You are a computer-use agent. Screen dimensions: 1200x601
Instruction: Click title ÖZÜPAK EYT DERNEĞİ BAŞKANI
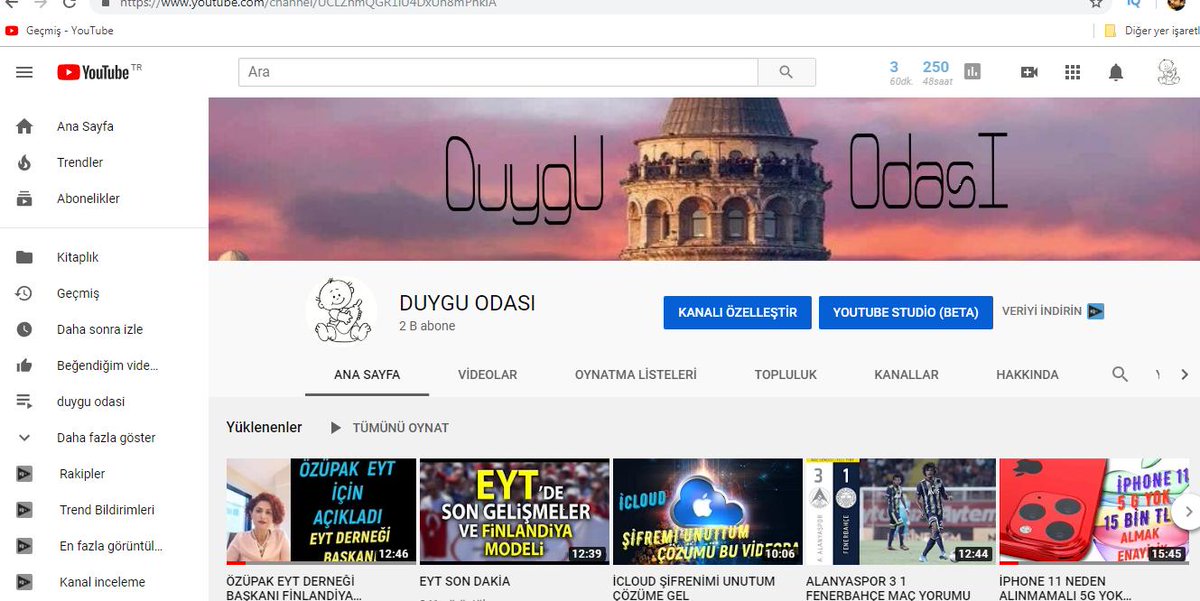[294, 588]
